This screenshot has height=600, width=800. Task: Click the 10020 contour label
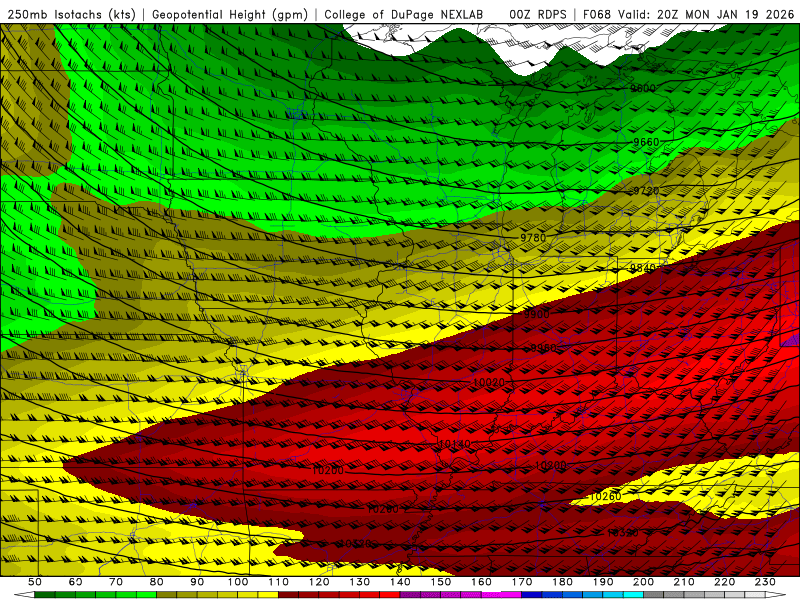pyautogui.click(x=489, y=382)
